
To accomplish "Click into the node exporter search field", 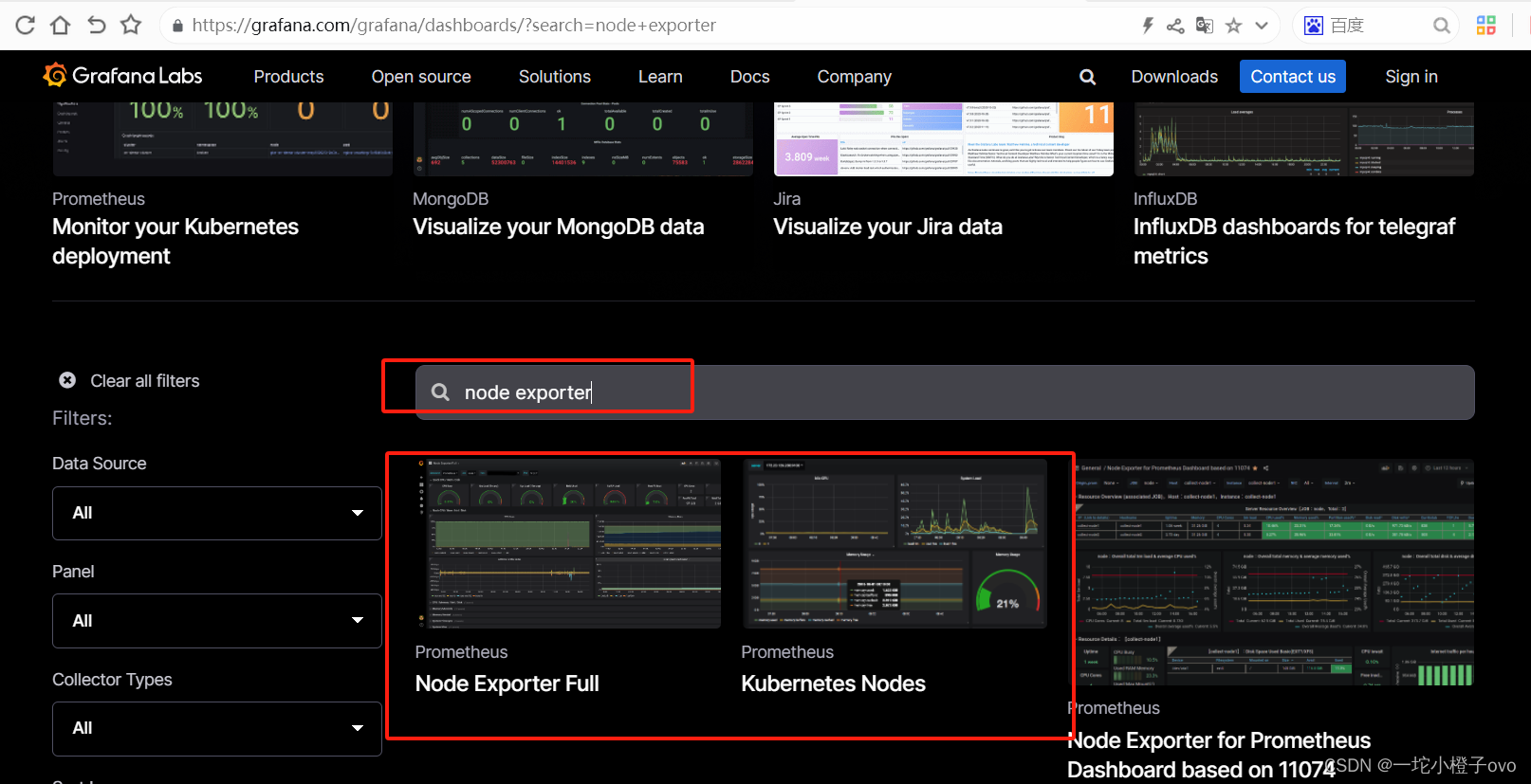I will 945,392.
